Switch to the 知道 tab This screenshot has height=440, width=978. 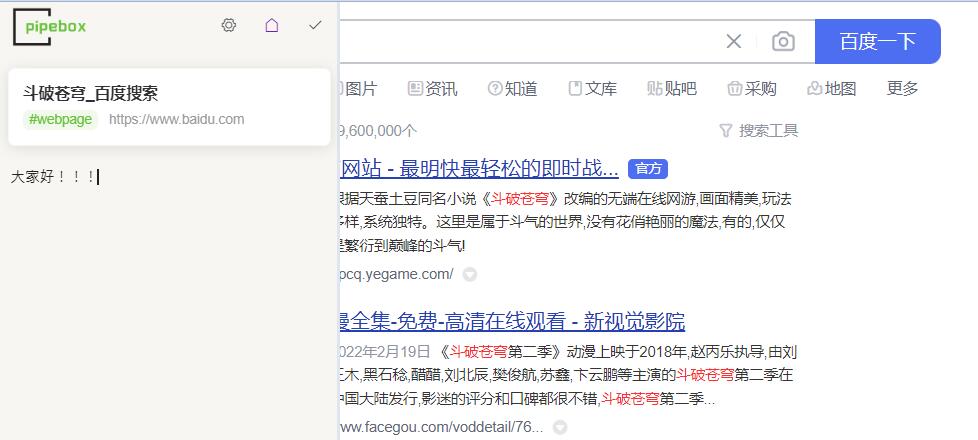point(512,89)
